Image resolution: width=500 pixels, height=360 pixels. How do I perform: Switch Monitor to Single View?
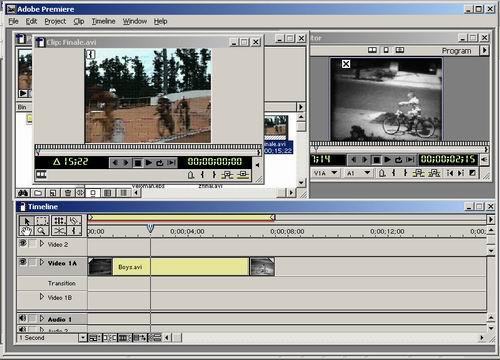coord(386,50)
